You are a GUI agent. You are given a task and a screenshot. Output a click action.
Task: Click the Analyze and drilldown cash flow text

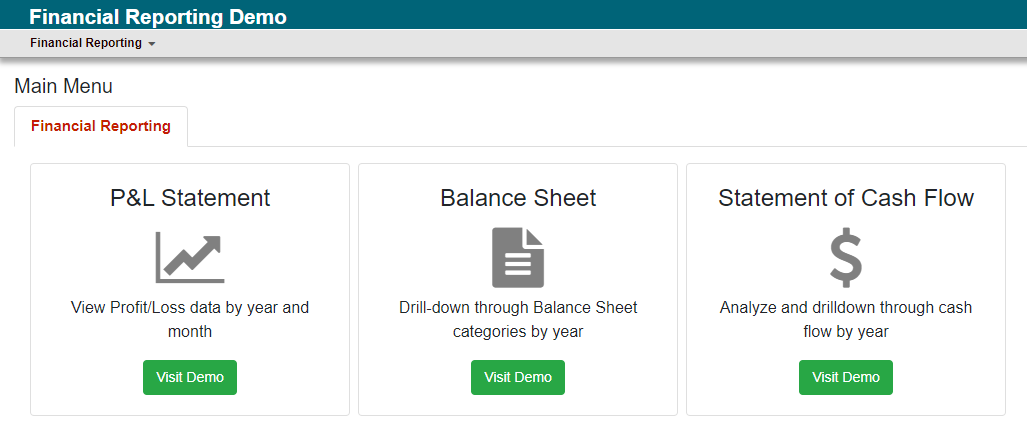pos(846,319)
